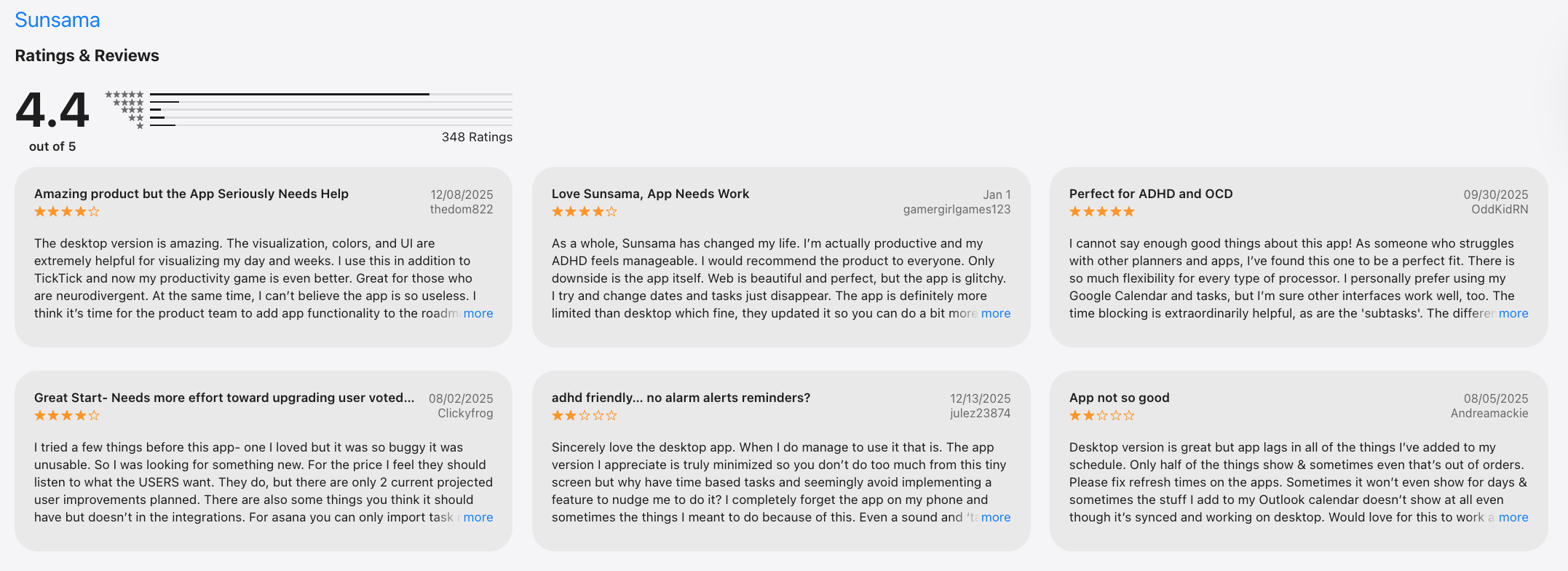Click the five-star ratings distribution bar

pos(330,94)
